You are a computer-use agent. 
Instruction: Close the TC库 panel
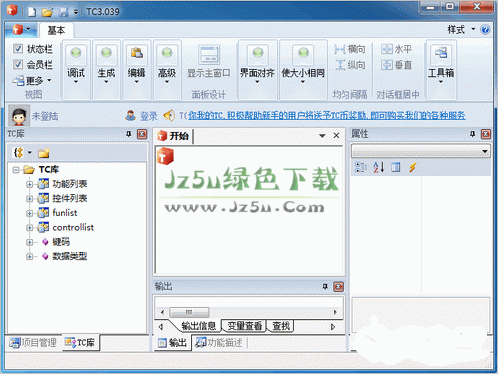pos(142,134)
